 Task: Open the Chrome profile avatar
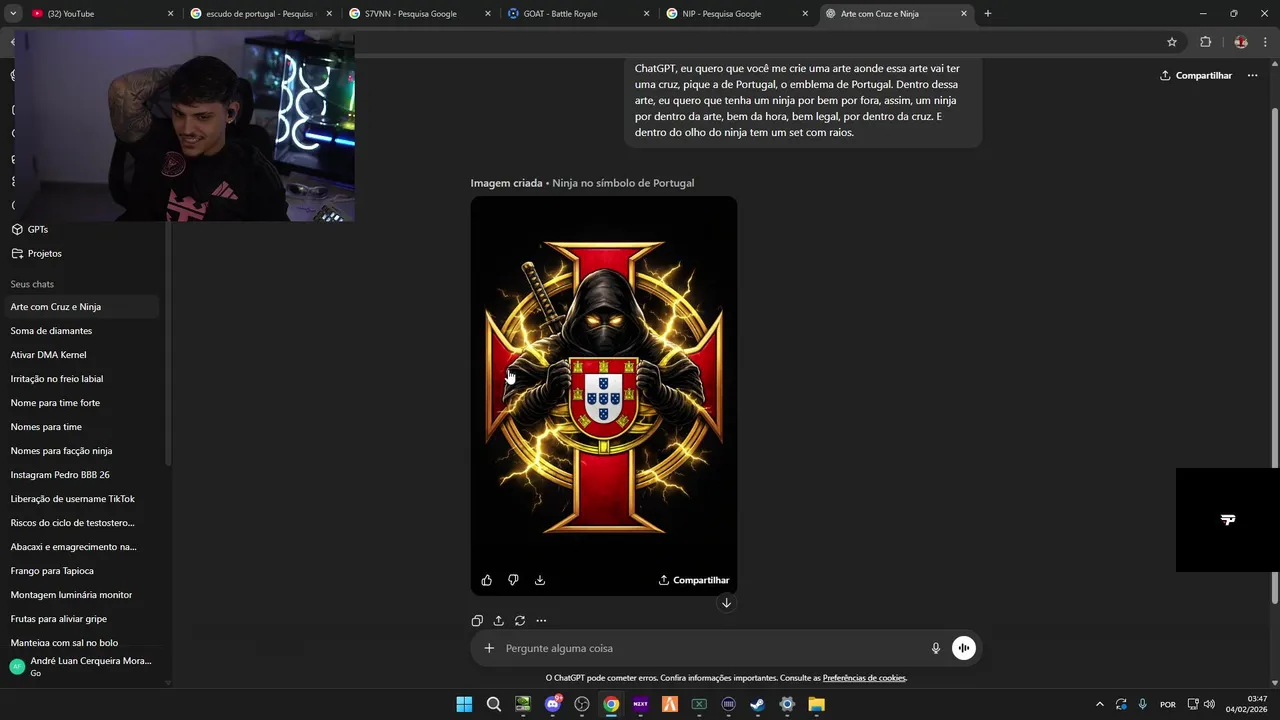point(1241,42)
